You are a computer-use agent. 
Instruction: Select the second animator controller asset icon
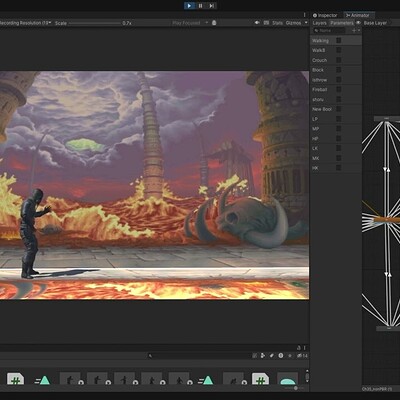tap(206, 380)
